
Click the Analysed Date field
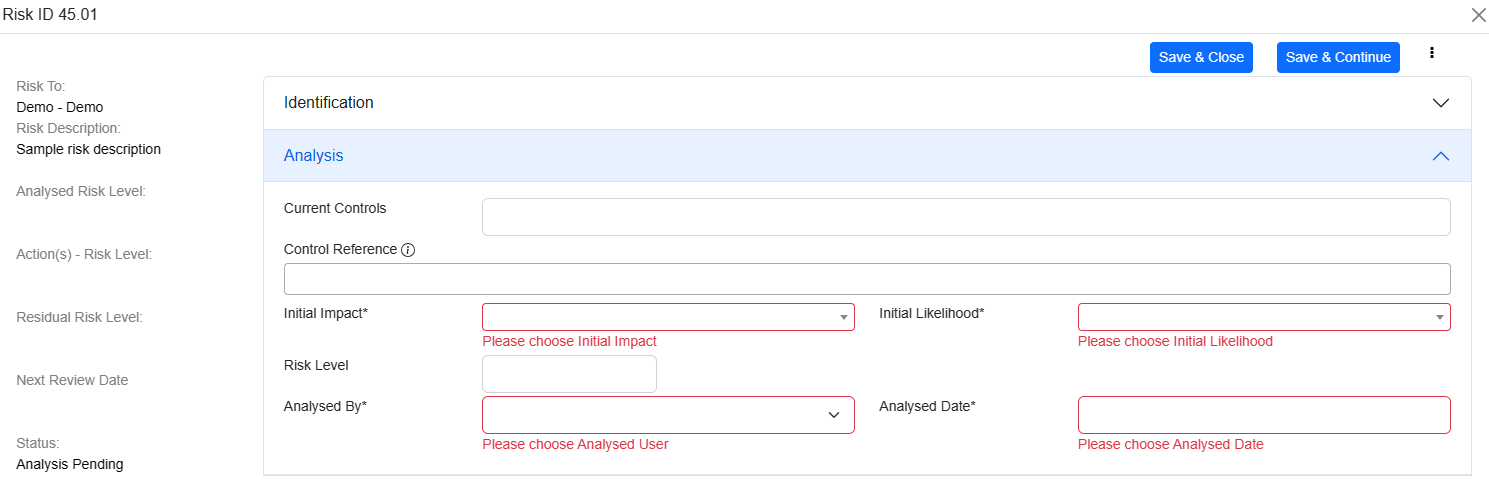click(x=1263, y=415)
